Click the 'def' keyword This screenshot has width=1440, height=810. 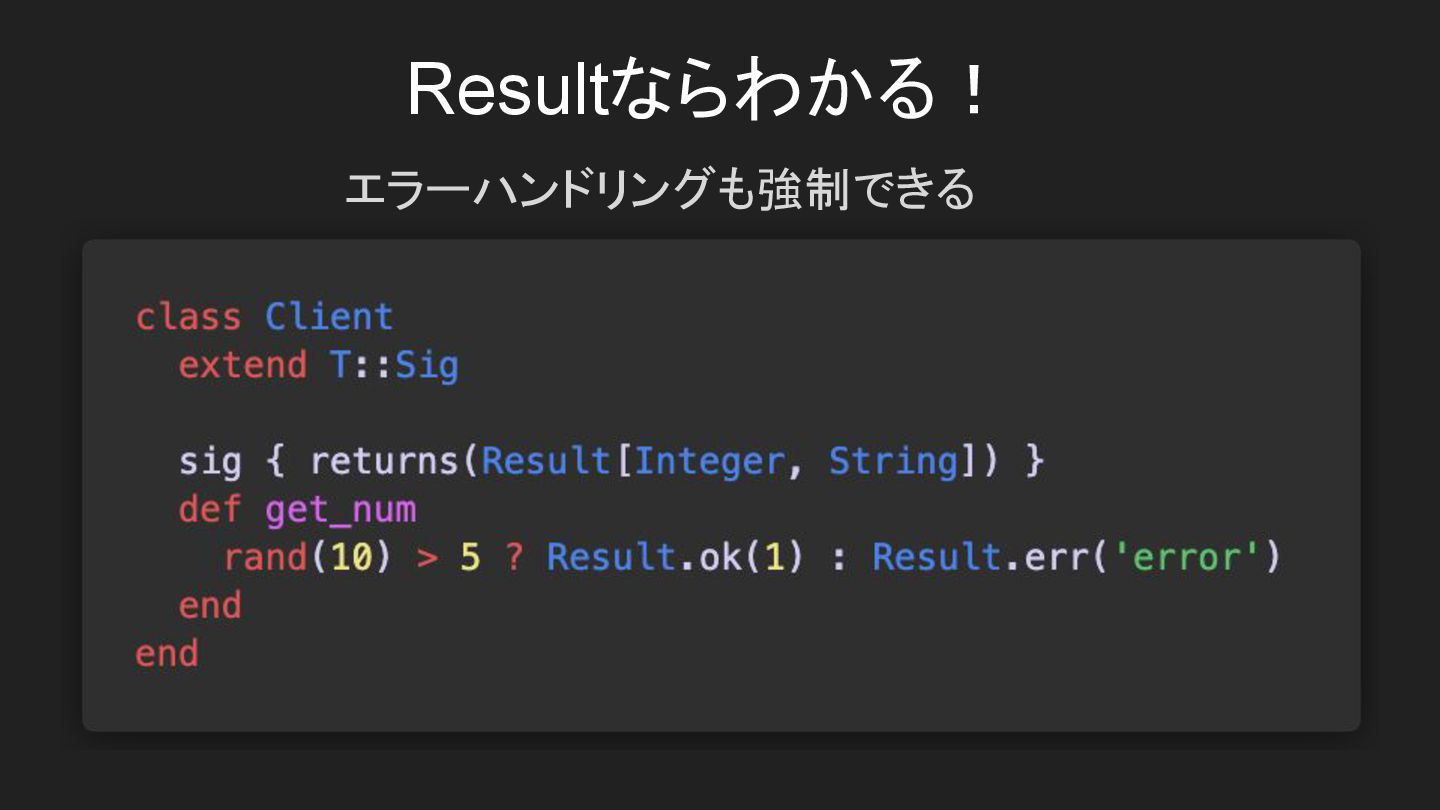[210, 509]
